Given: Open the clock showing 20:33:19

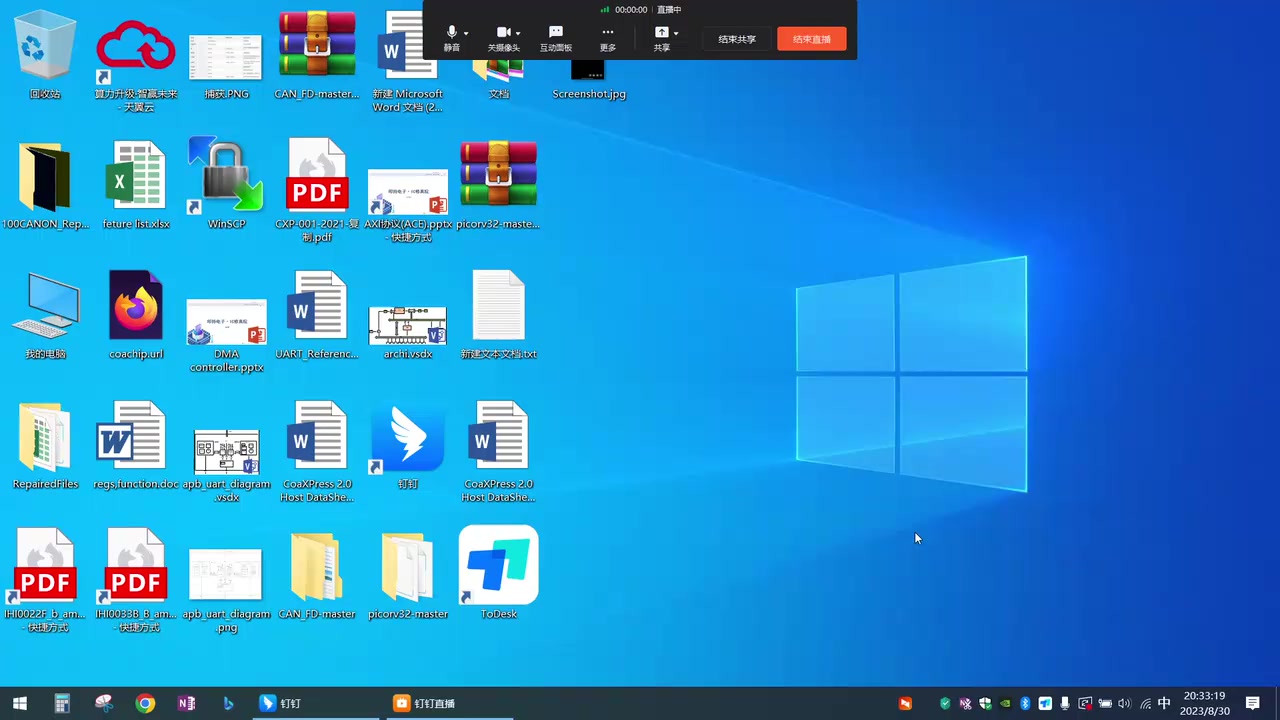Looking at the screenshot, I should 1204,703.
